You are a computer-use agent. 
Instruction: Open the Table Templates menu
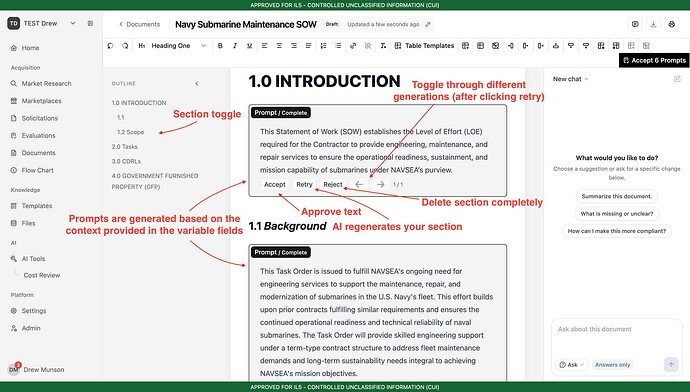pyautogui.click(x=424, y=46)
